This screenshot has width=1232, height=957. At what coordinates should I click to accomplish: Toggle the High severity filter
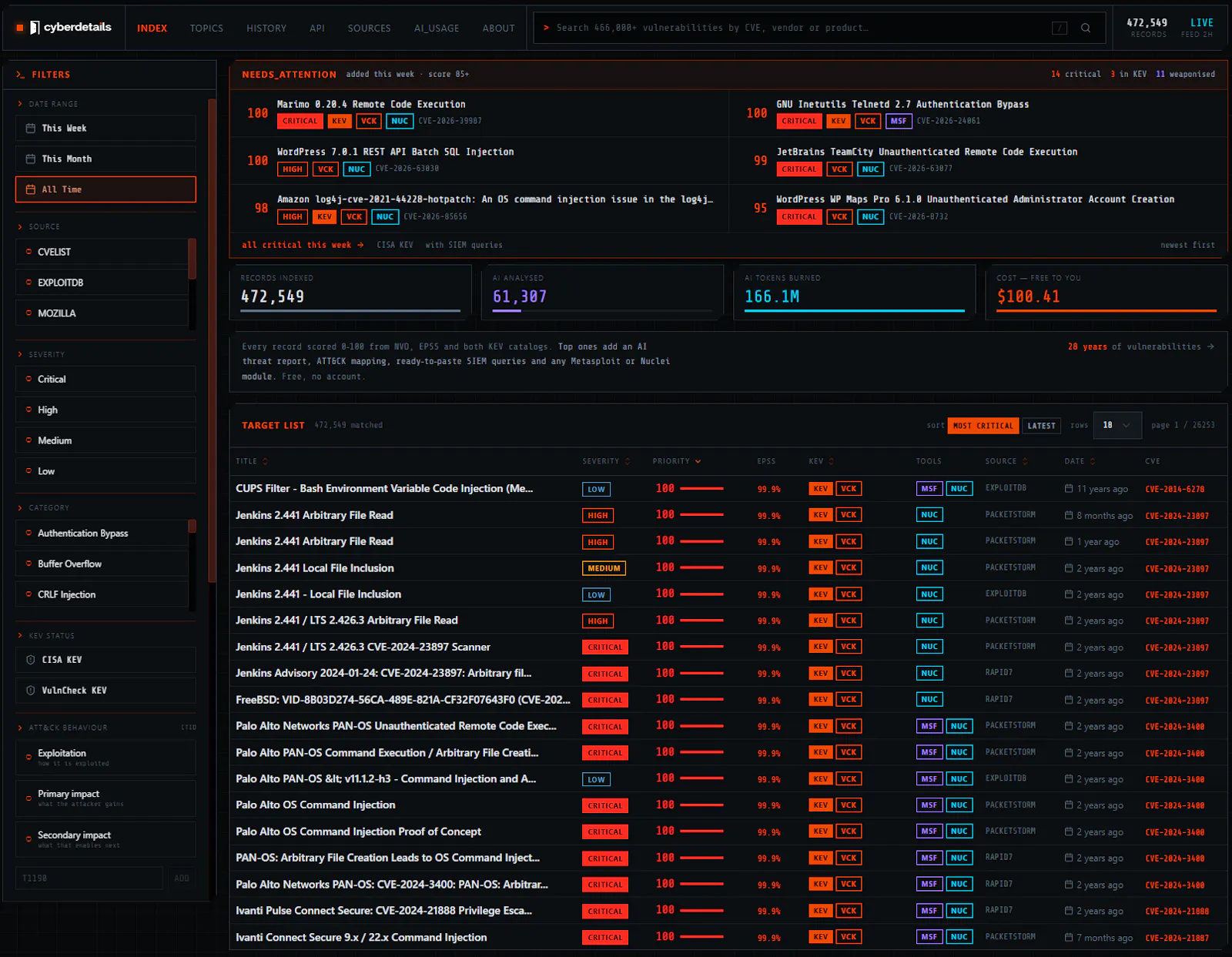[105, 410]
